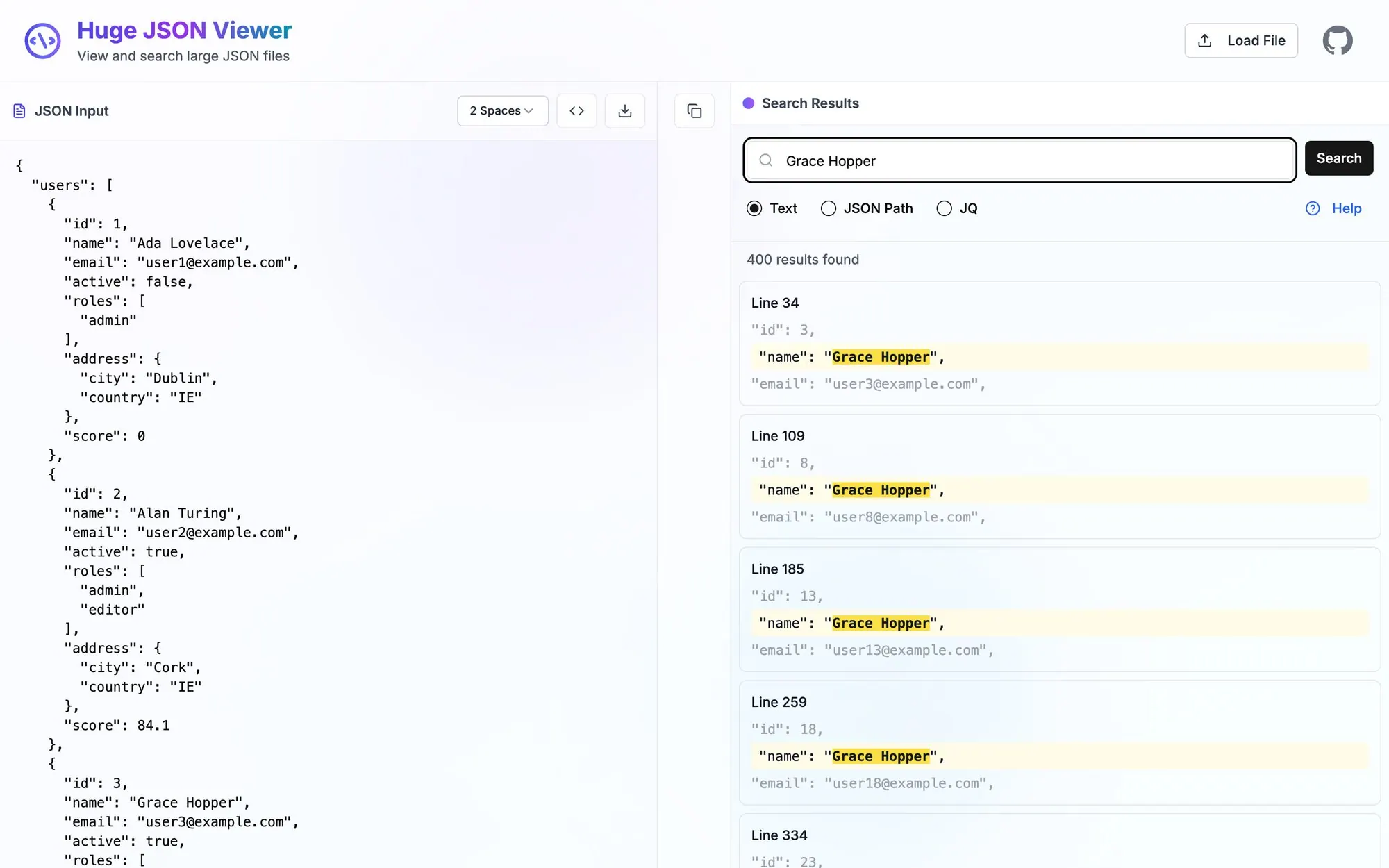The height and width of the screenshot is (868, 1389).
Task: Click the user18@example.com line in results
Action: tap(872, 783)
